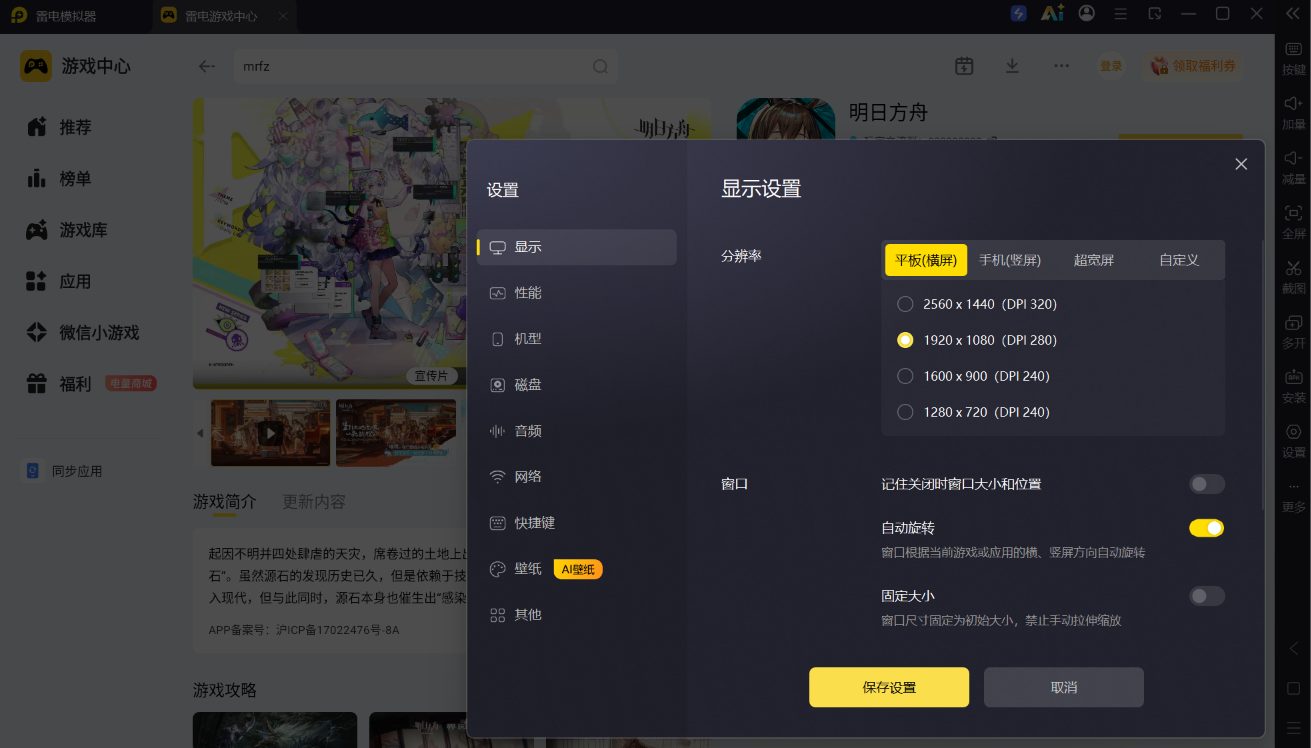Viewport: 1311px width, 748px height.
Task: Collapse the right toolbar with double chevron
Action: point(1292,14)
